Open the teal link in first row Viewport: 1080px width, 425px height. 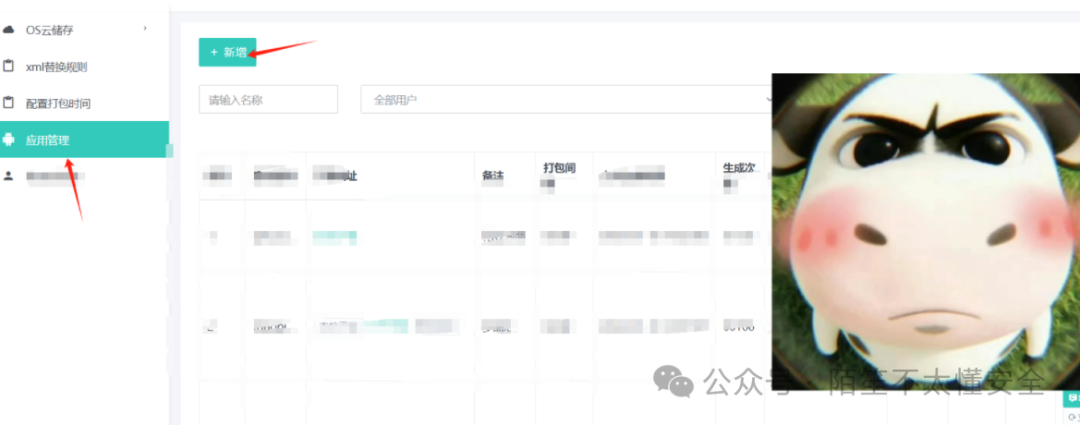click(335, 238)
